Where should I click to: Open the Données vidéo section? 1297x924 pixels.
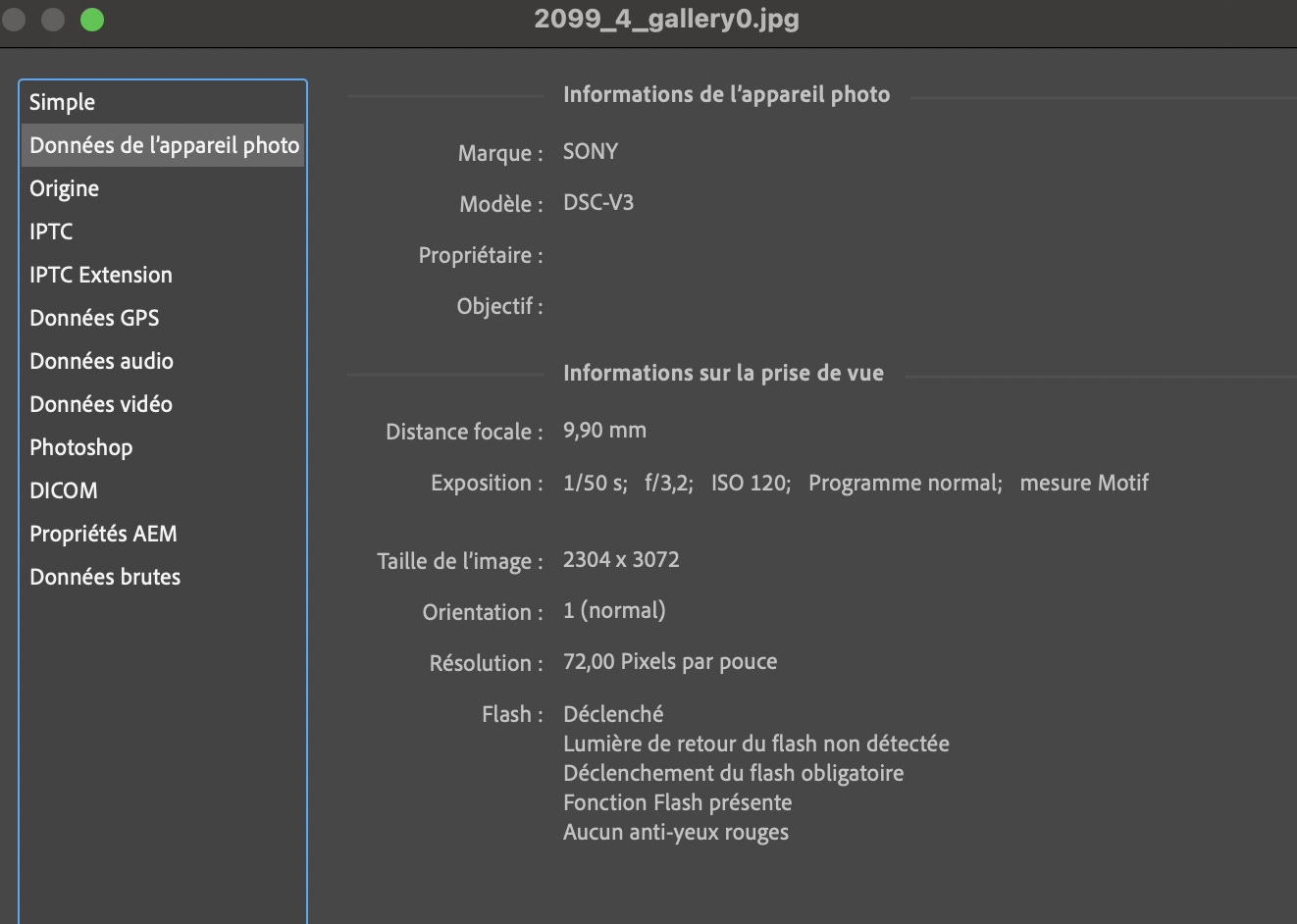point(100,404)
